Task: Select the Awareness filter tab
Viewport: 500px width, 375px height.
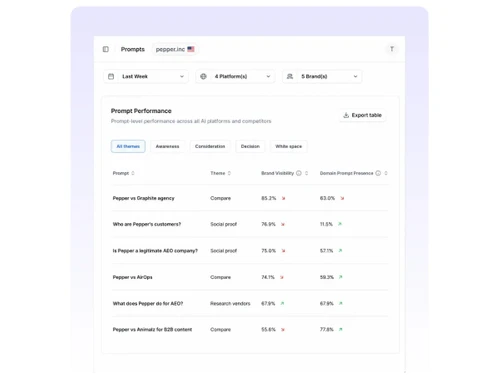Action: tap(167, 146)
